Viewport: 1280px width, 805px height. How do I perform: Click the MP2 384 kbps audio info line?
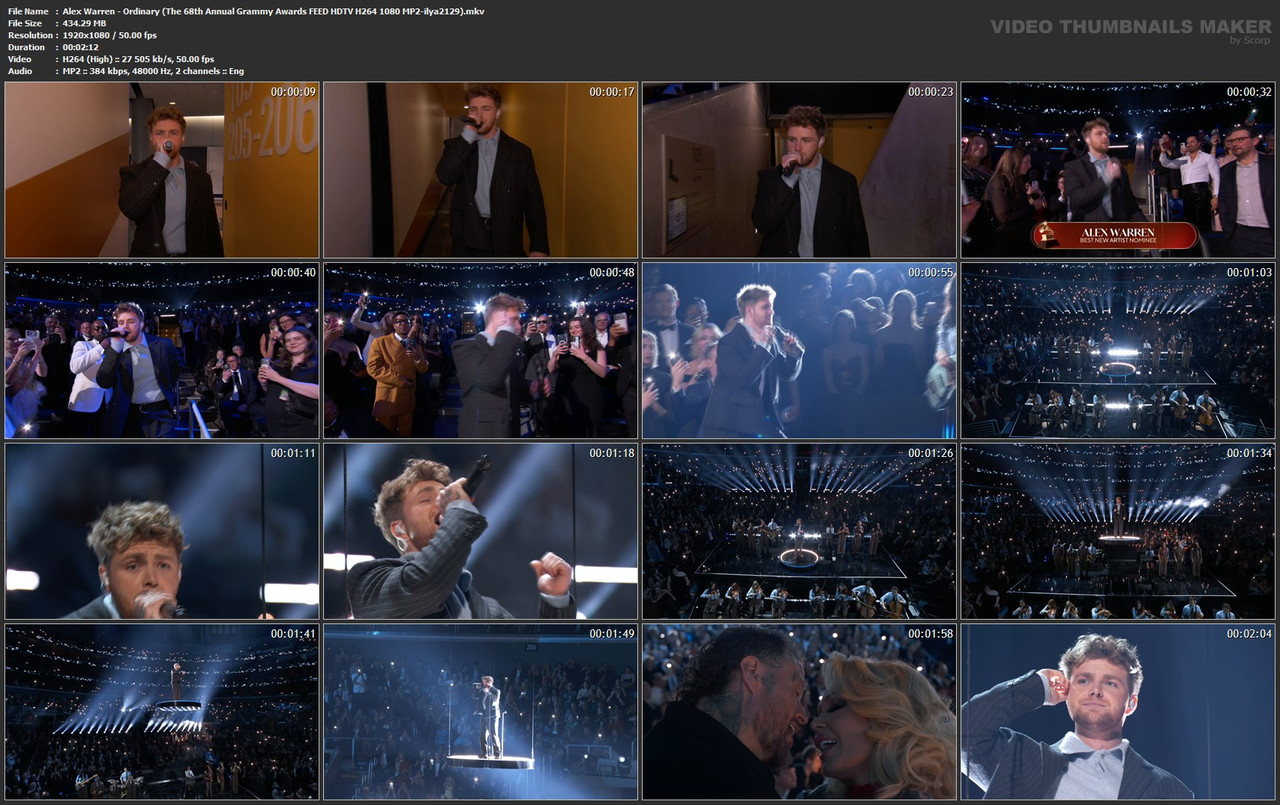(x=153, y=71)
